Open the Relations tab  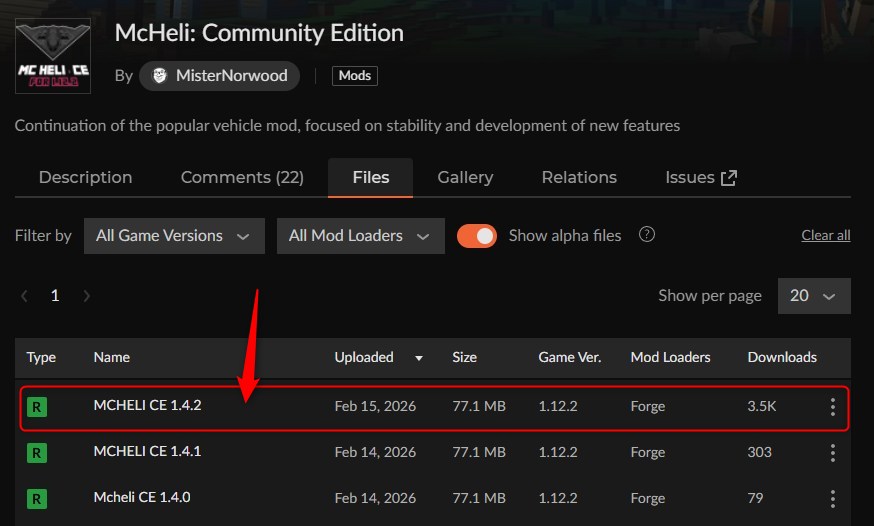coord(579,177)
